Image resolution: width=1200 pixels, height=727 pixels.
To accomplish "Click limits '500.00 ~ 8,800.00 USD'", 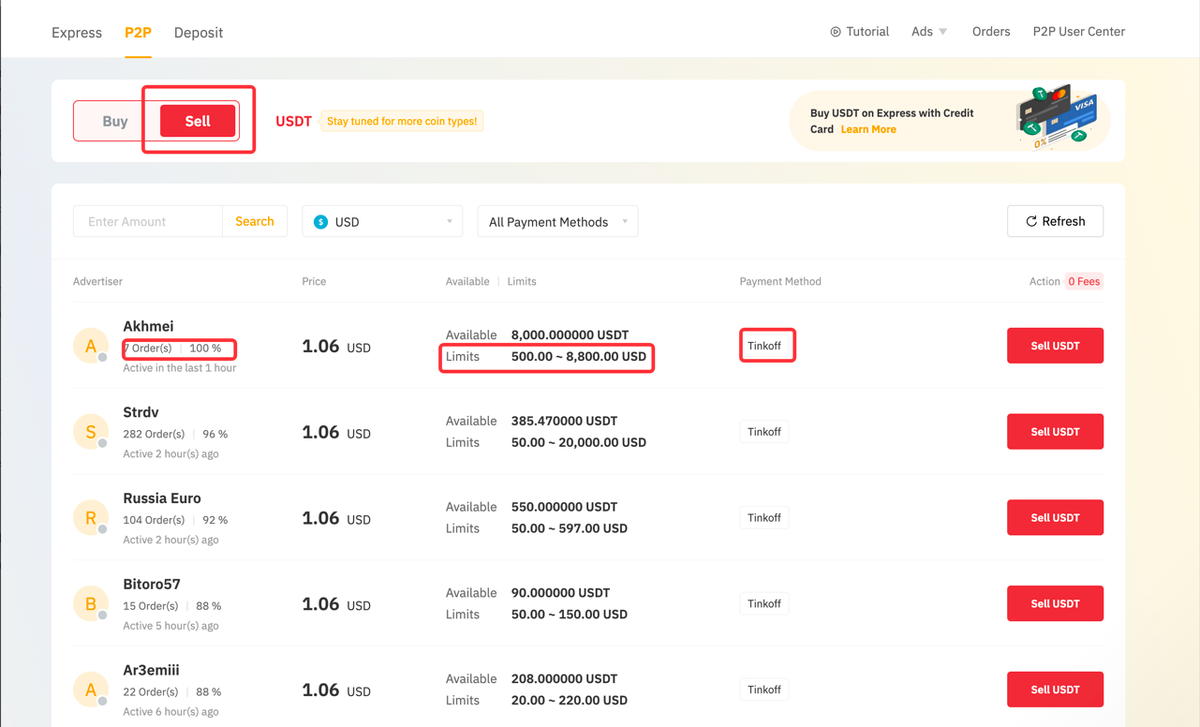I will [579, 356].
